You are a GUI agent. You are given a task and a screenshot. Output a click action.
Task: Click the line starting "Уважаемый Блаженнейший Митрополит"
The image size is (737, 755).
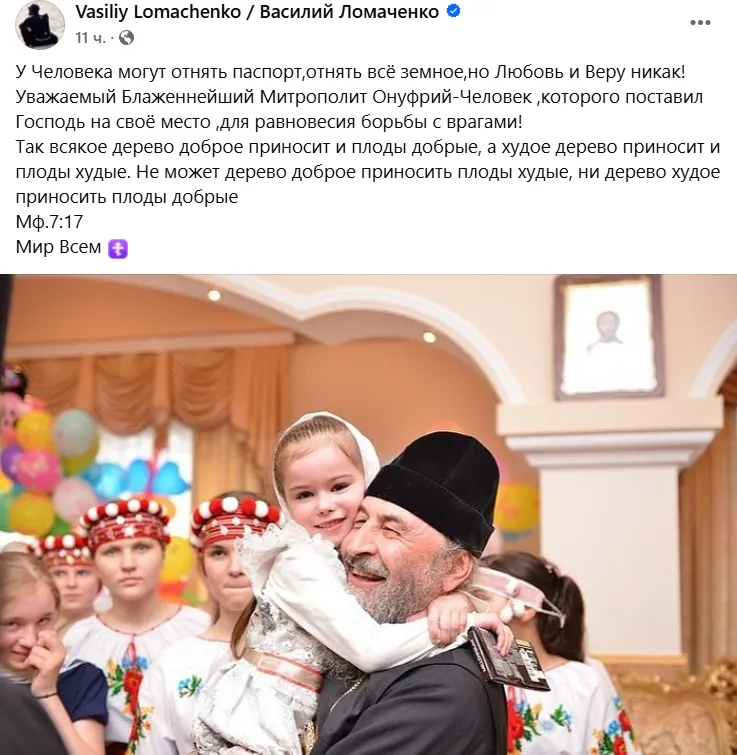pyautogui.click(x=359, y=97)
